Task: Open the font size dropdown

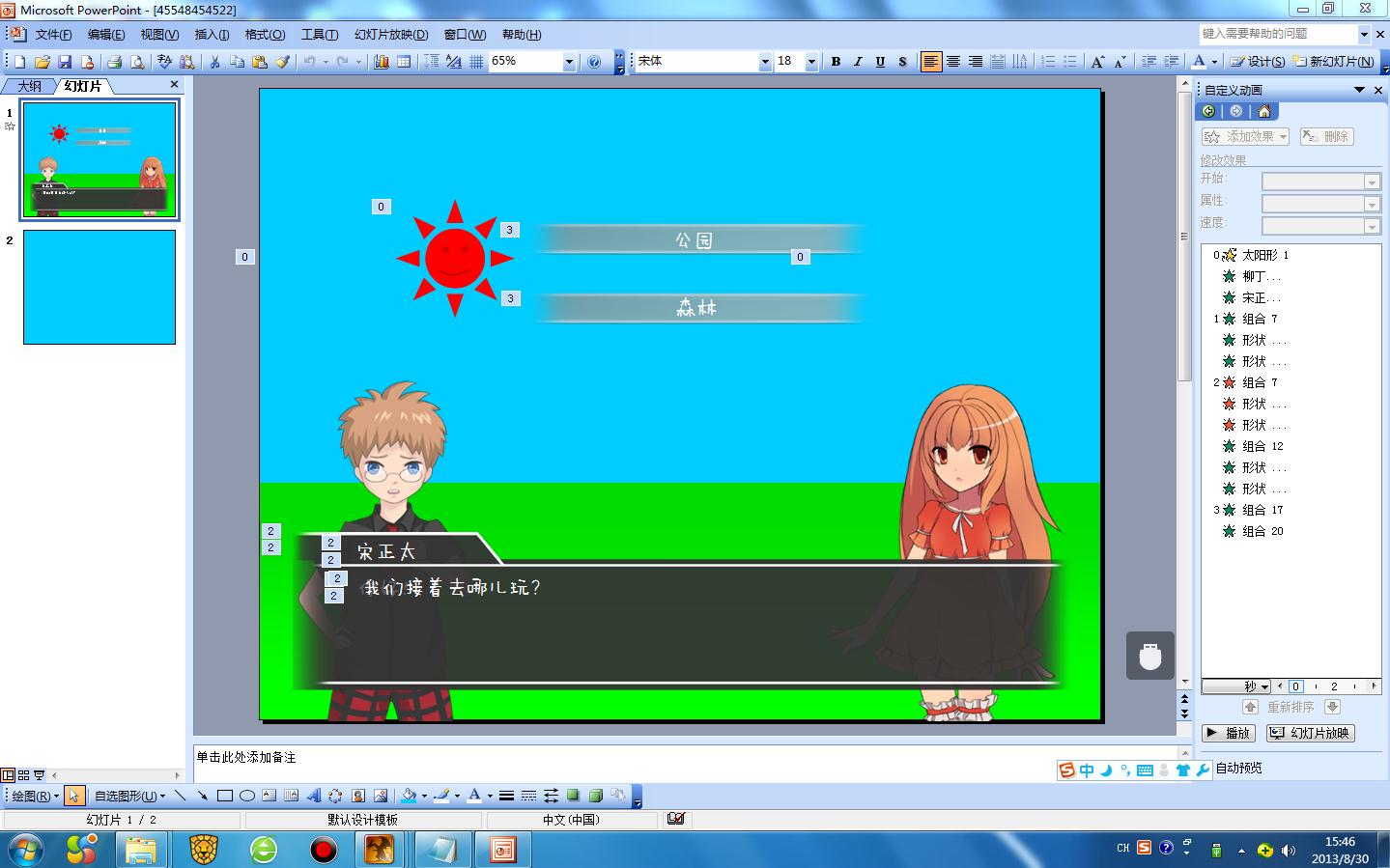Action: (x=811, y=62)
